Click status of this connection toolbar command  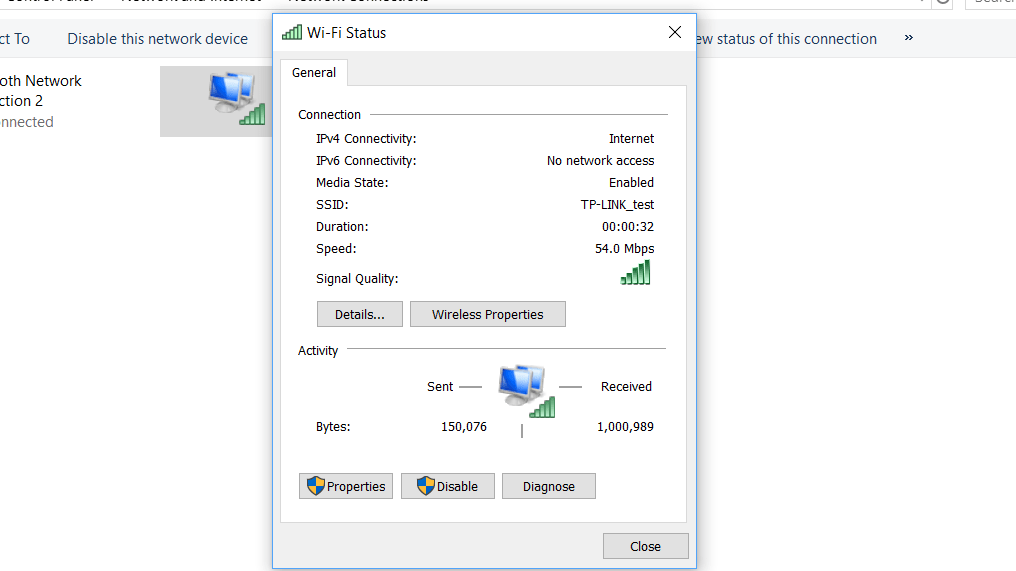tap(785, 39)
